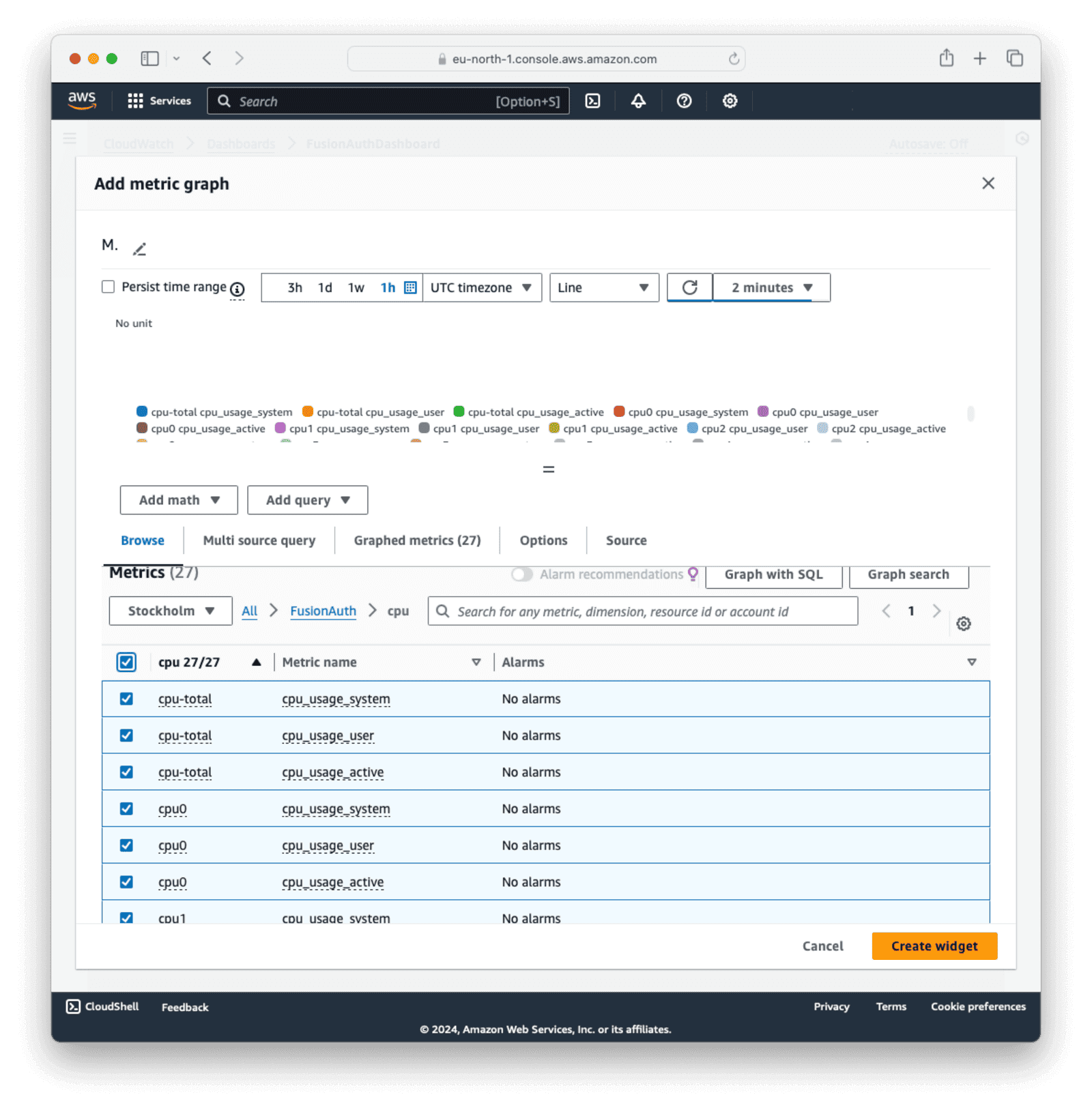Viewport: 1092px width, 1110px height.
Task: Open the FusionAuth namespace breadcrumb link
Action: pyautogui.click(x=323, y=611)
